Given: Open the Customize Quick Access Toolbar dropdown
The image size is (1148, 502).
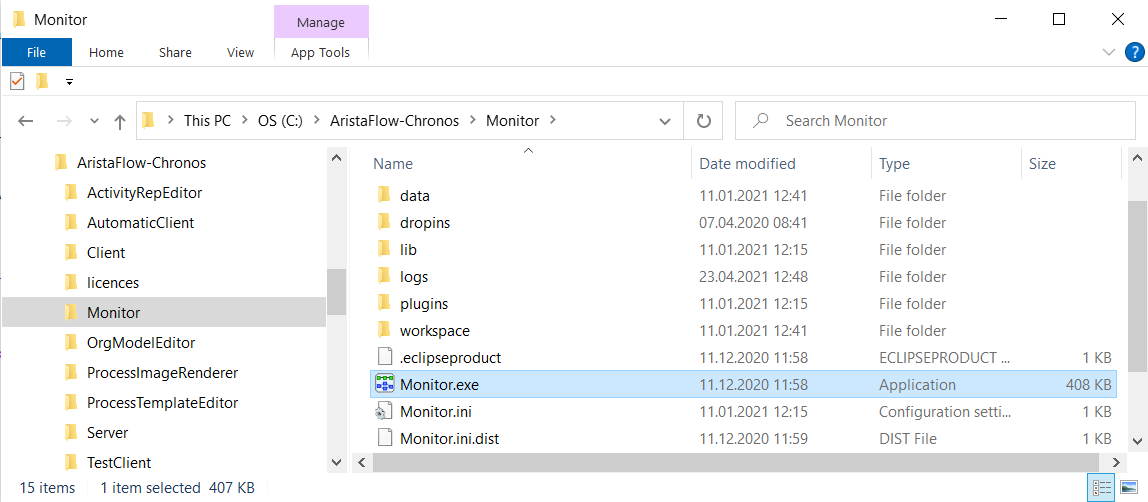Looking at the screenshot, I should tap(69, 82).
